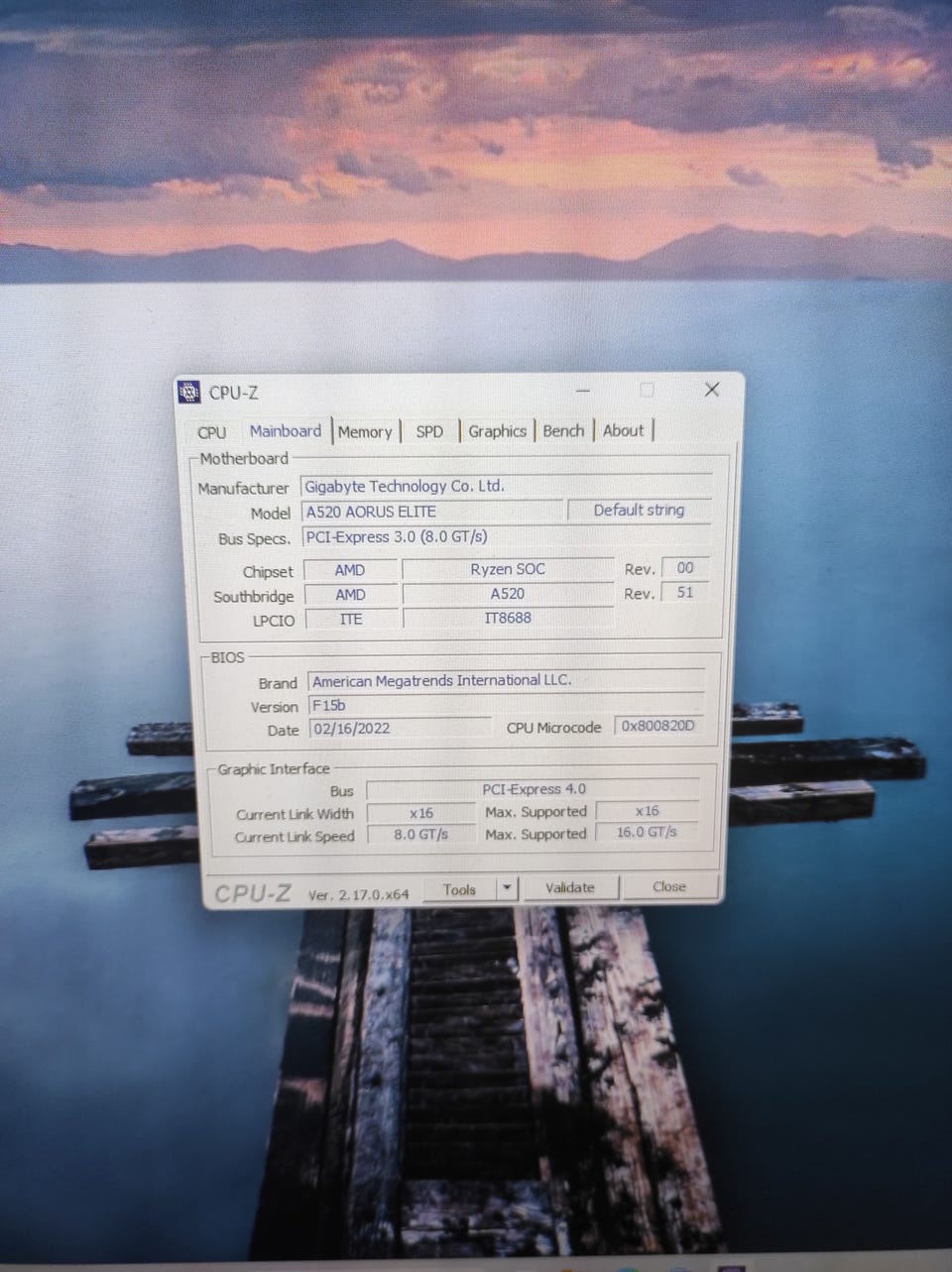Open the Graphics tab
This screenshot has width=952, height=1272.
click(x=497, y=431)
